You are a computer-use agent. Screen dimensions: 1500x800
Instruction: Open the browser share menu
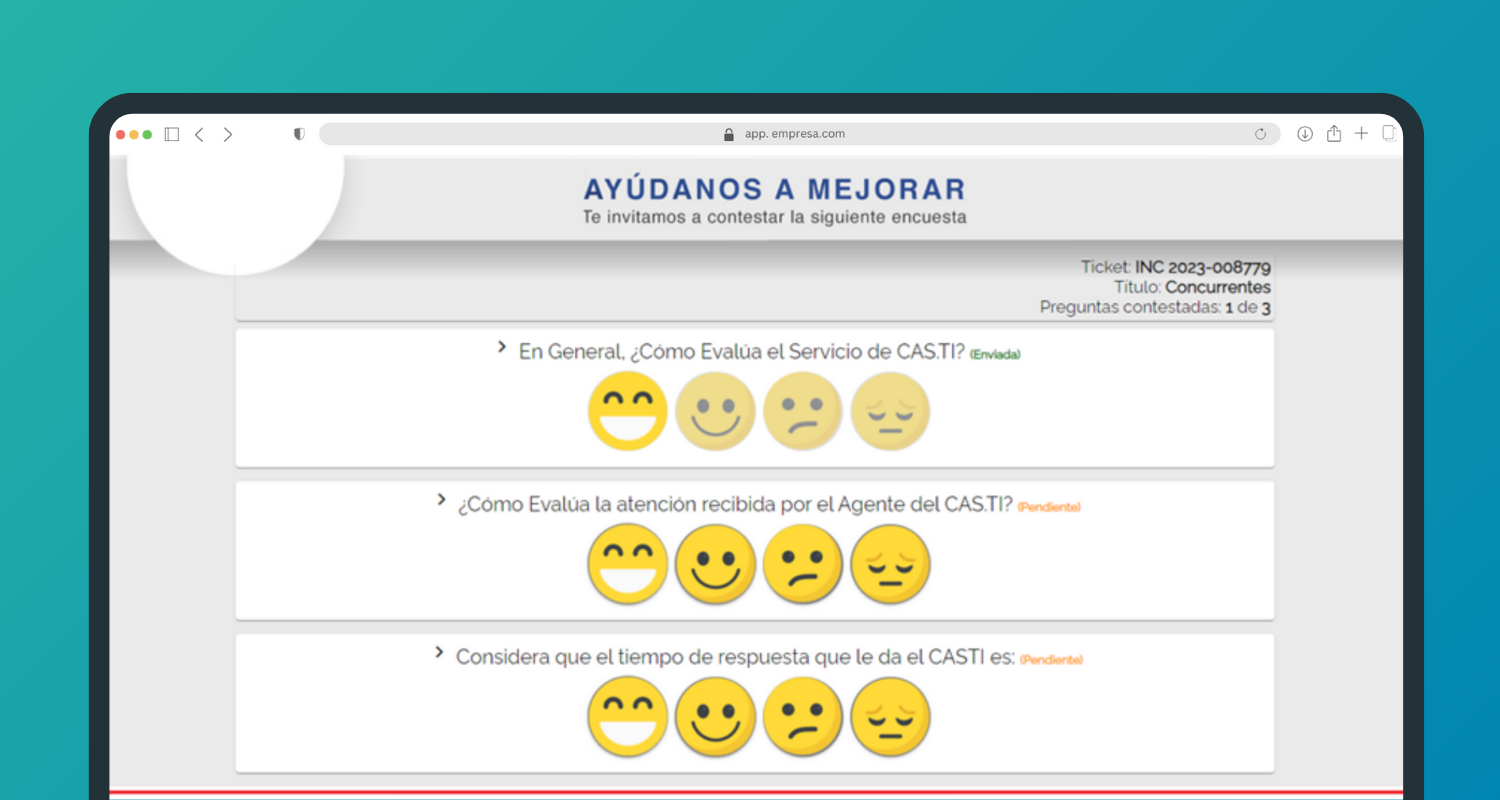(x=1333, y=134)
